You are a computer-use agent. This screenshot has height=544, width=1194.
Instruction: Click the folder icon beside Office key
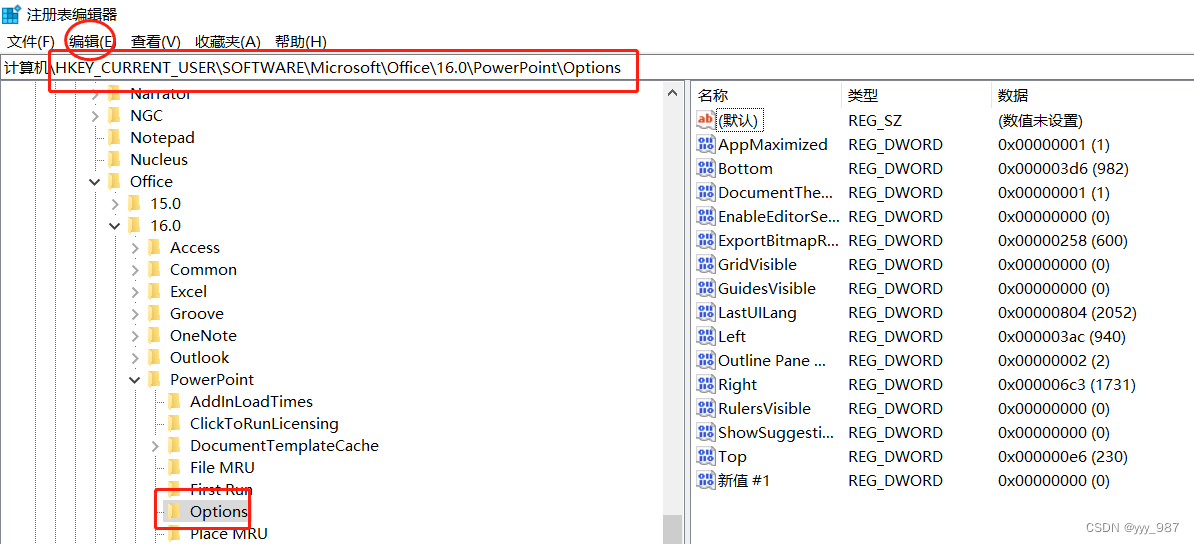(x=115, y=181)
